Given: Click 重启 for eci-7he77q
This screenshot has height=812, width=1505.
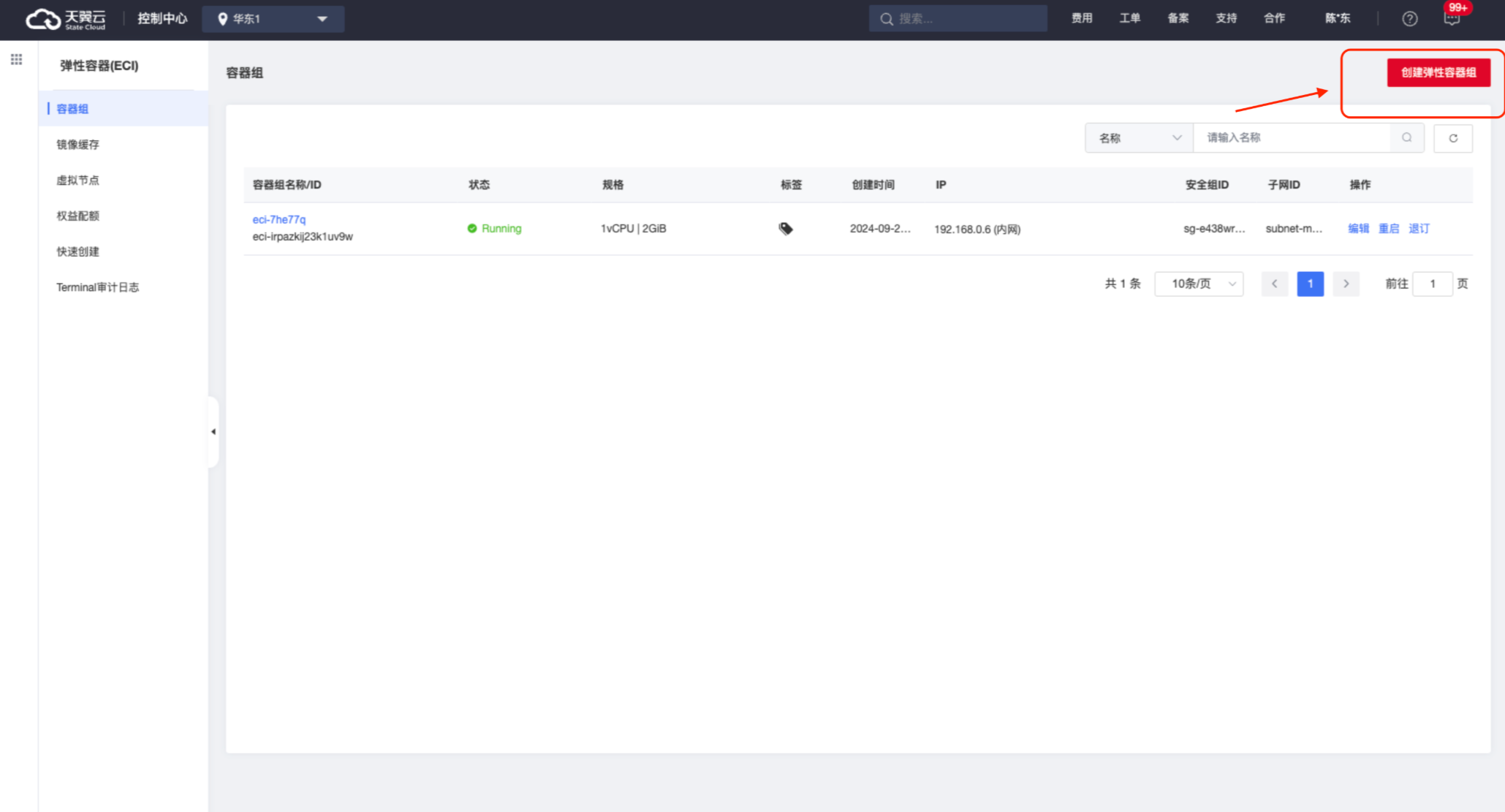Looking at the screenshot, I should 1389,229.
